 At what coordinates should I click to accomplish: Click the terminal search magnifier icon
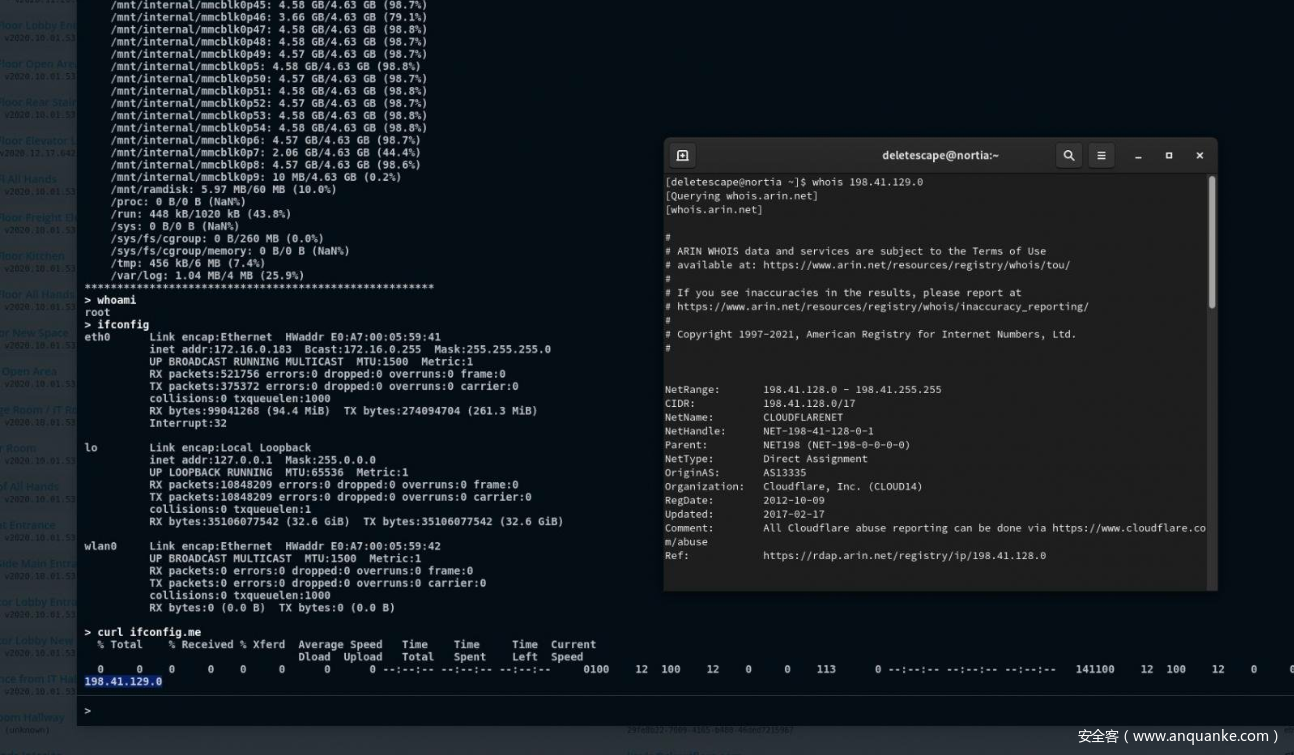[1069, 156]
